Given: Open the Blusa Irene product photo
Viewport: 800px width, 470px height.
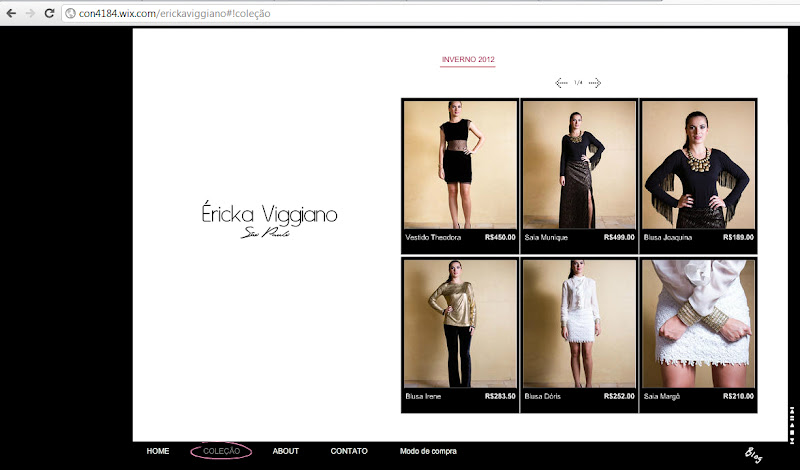Looking at the screenshot, I should (x=460, y=324).
